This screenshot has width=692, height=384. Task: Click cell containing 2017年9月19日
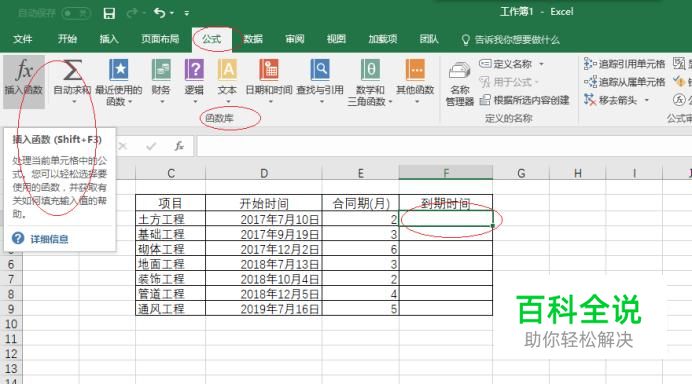coord(264,234)
